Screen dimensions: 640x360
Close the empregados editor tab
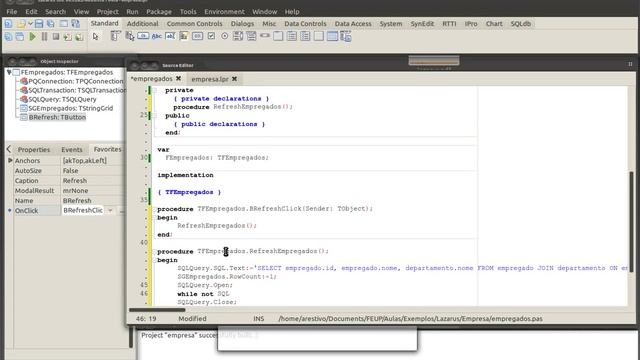click(178, 78)
